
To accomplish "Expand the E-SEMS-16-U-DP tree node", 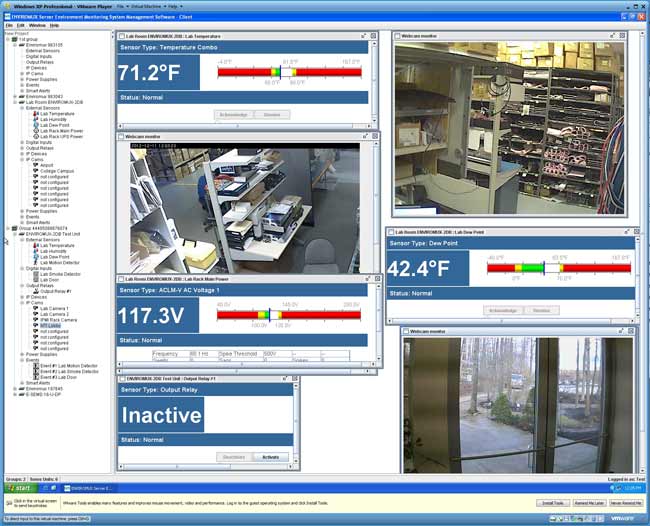I will click(14, 394).
